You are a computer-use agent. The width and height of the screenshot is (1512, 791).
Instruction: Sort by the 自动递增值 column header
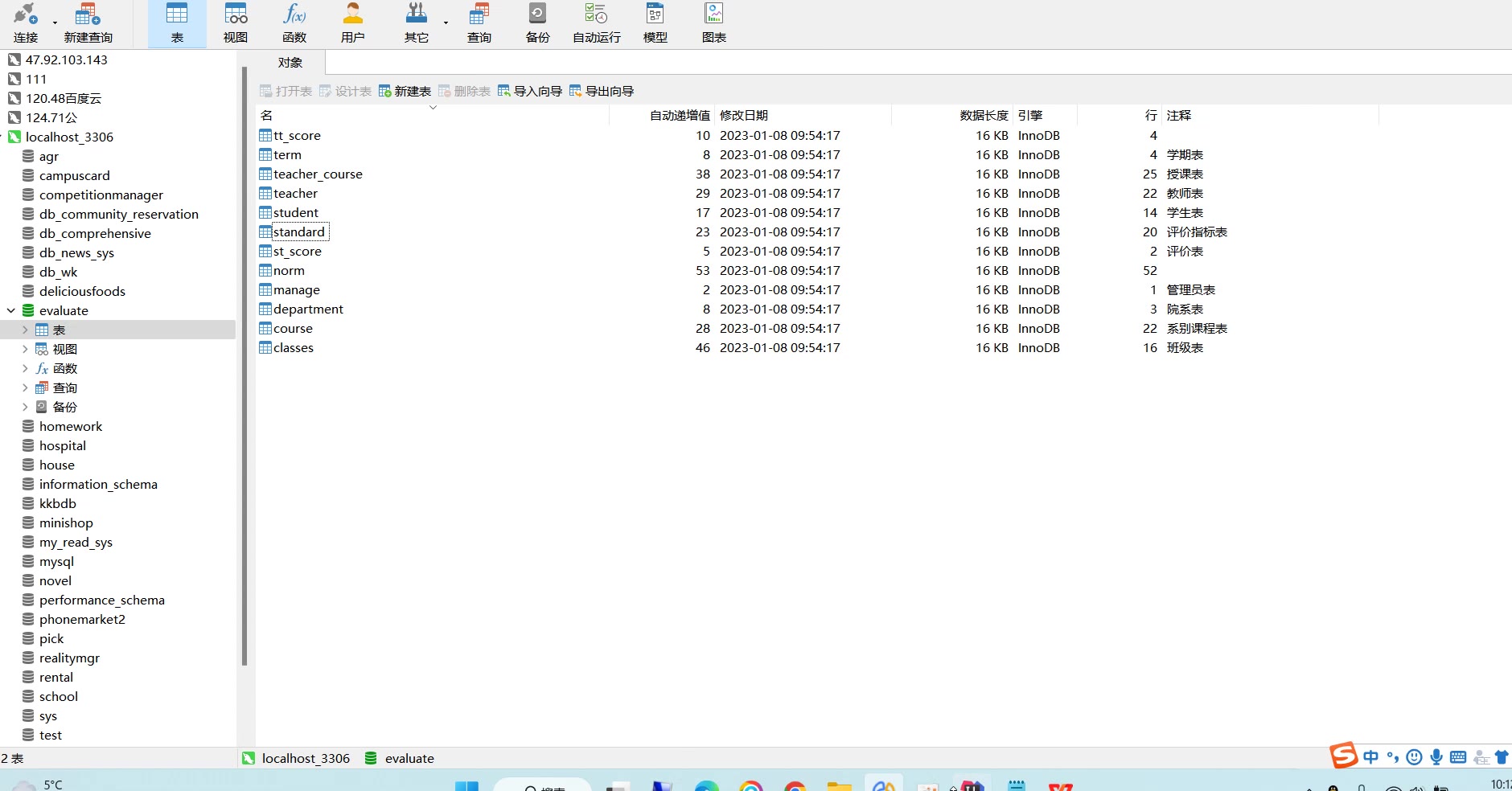click(x=662, y=115)
